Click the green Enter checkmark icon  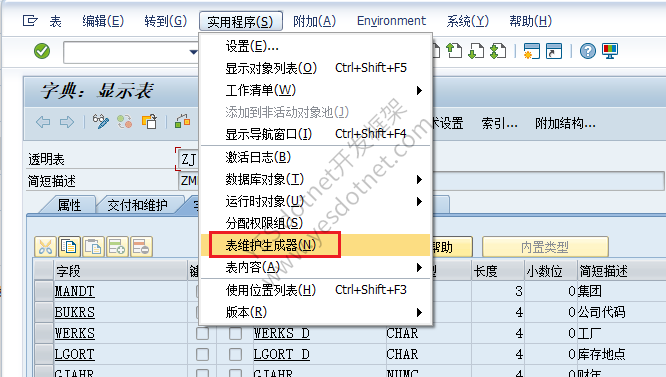pyautogui.click(x=42, y=51)
